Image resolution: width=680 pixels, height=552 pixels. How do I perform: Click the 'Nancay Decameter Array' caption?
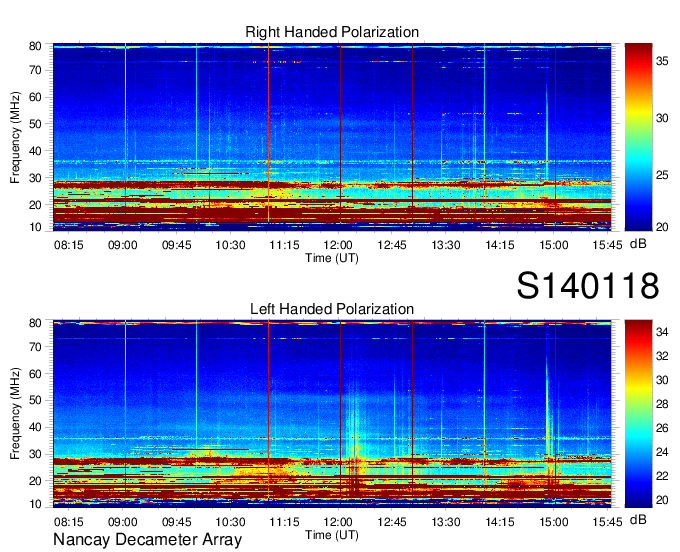[147, 540]
